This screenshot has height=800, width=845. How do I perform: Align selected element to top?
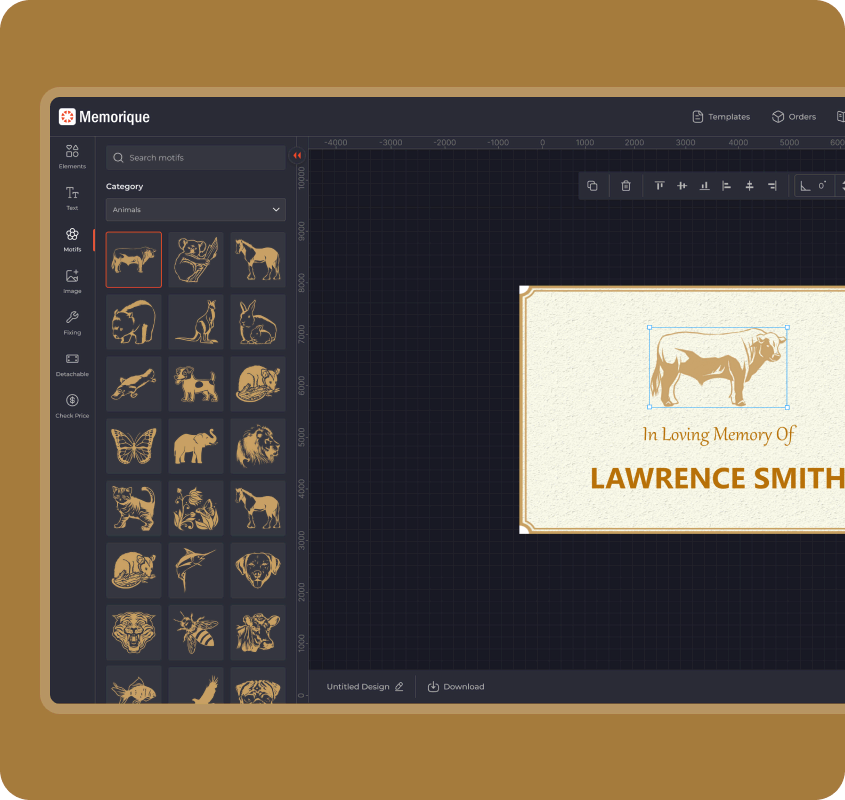point(659,186)
